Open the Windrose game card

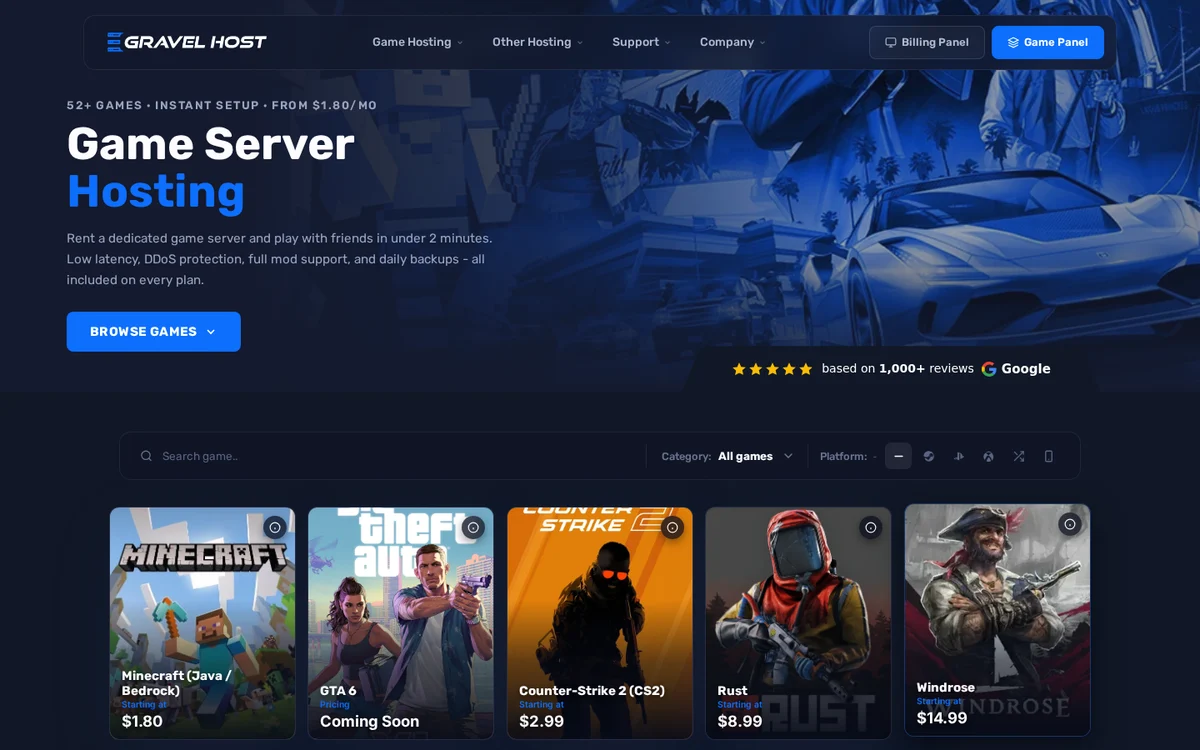tap(997, 620)
